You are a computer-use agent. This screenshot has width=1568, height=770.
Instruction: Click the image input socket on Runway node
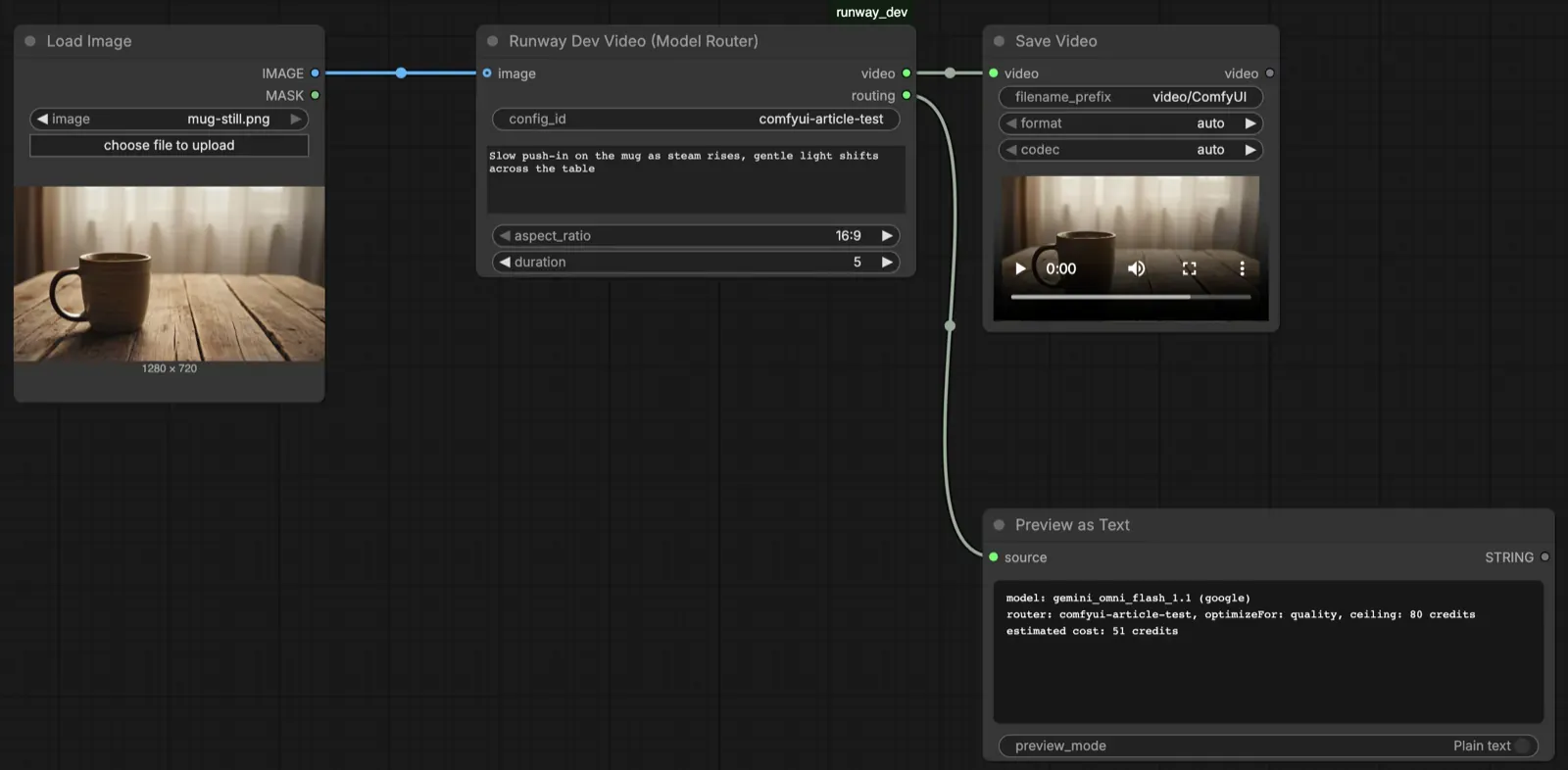tap(487, 73)
